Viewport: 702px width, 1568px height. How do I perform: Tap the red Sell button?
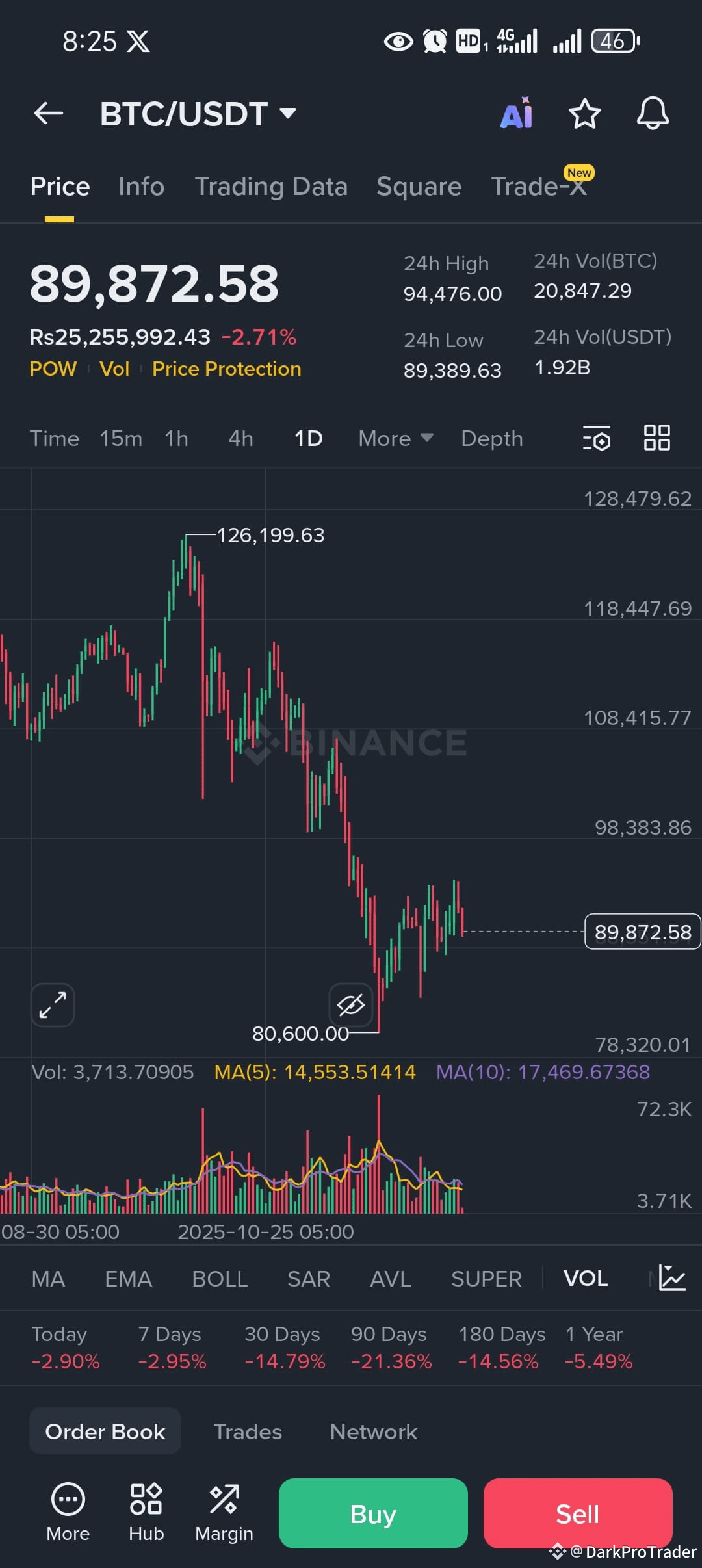pyautogui.click(x=577, y=1513)
